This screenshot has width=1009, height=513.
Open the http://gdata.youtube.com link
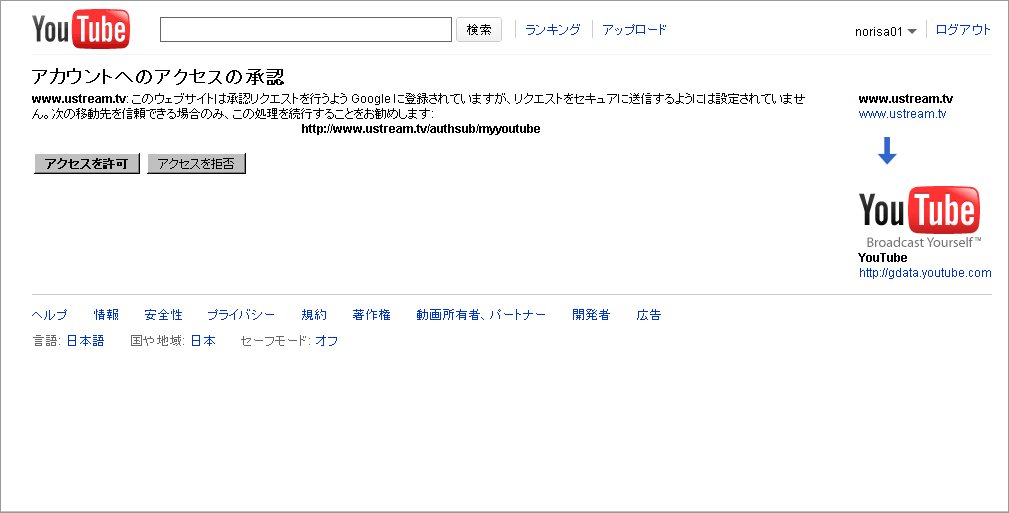(925, 273)
